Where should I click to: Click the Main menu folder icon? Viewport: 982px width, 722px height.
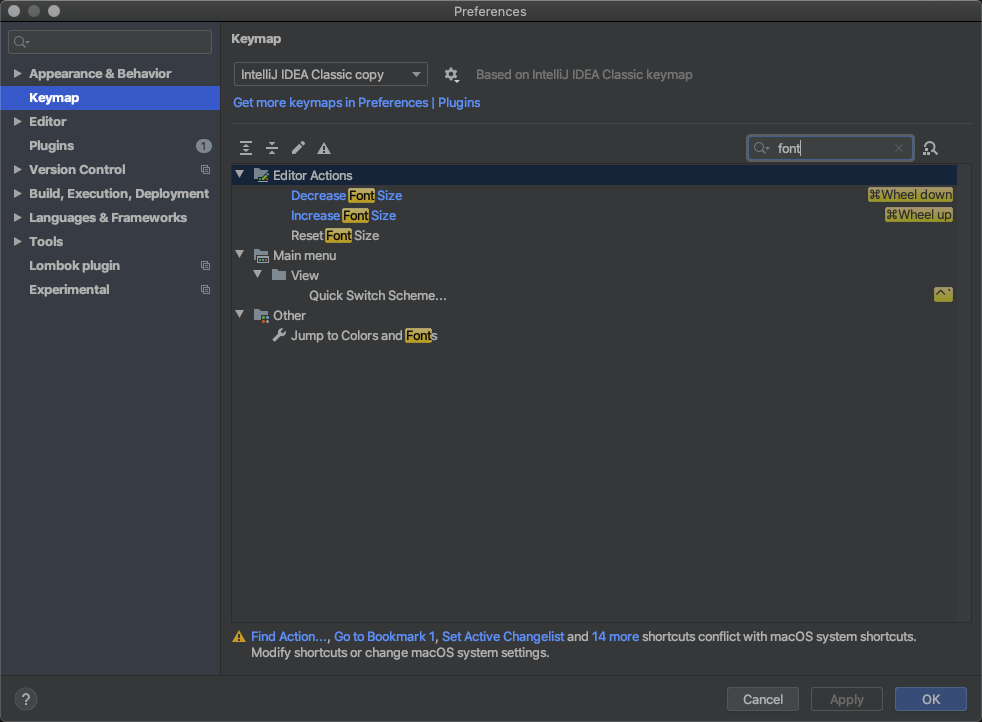tap(261, 255)
